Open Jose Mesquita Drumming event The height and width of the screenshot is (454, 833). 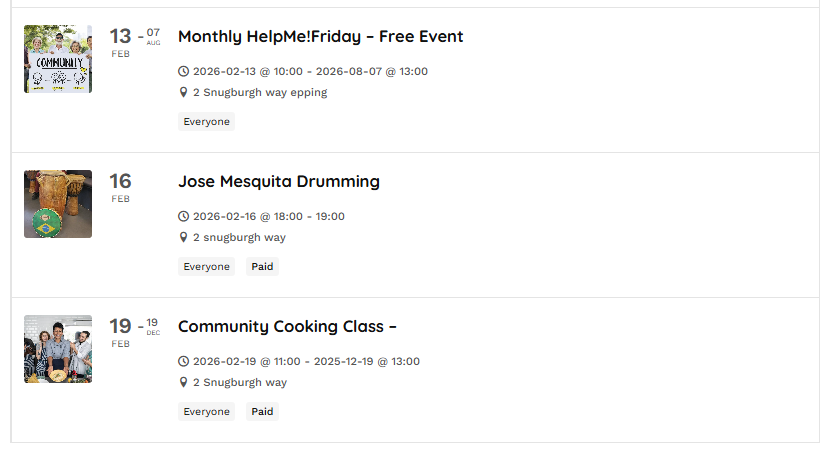pos(278,182)
